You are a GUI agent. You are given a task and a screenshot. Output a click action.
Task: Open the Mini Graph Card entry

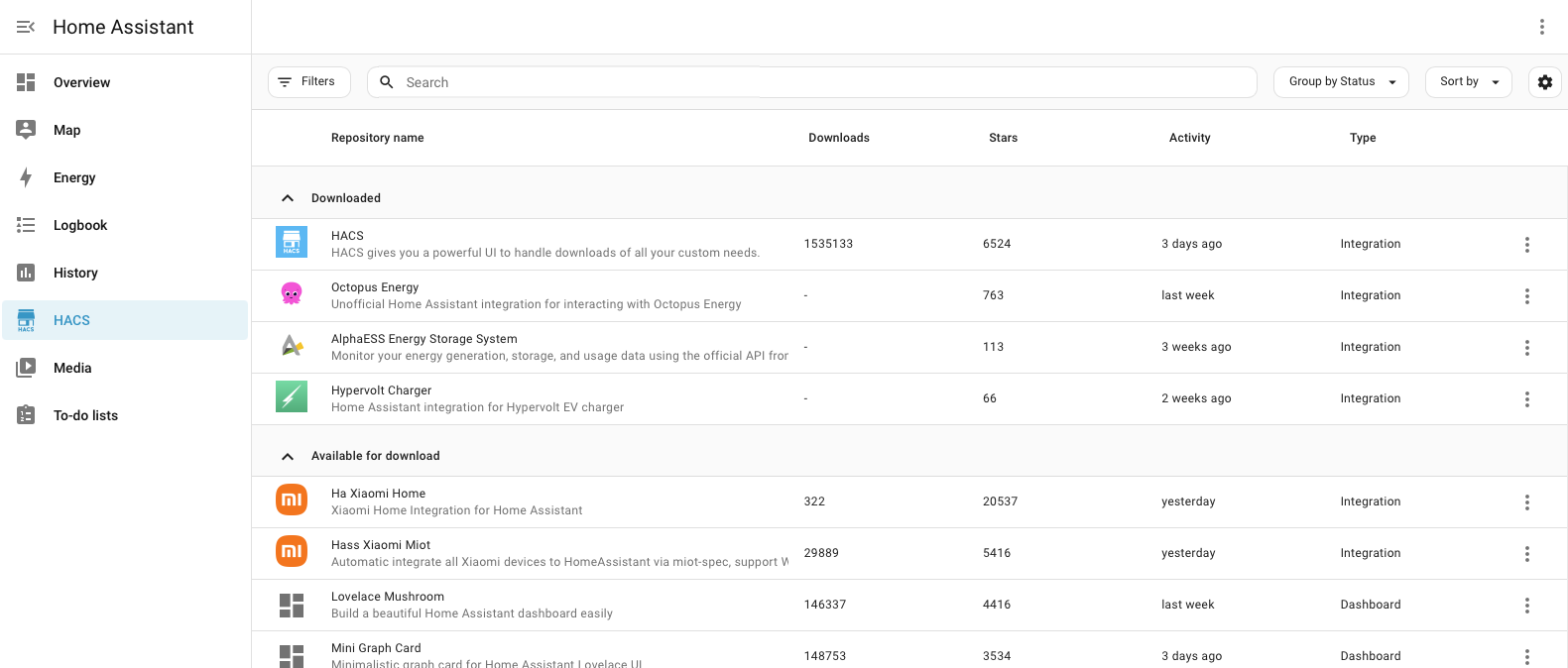909,650
